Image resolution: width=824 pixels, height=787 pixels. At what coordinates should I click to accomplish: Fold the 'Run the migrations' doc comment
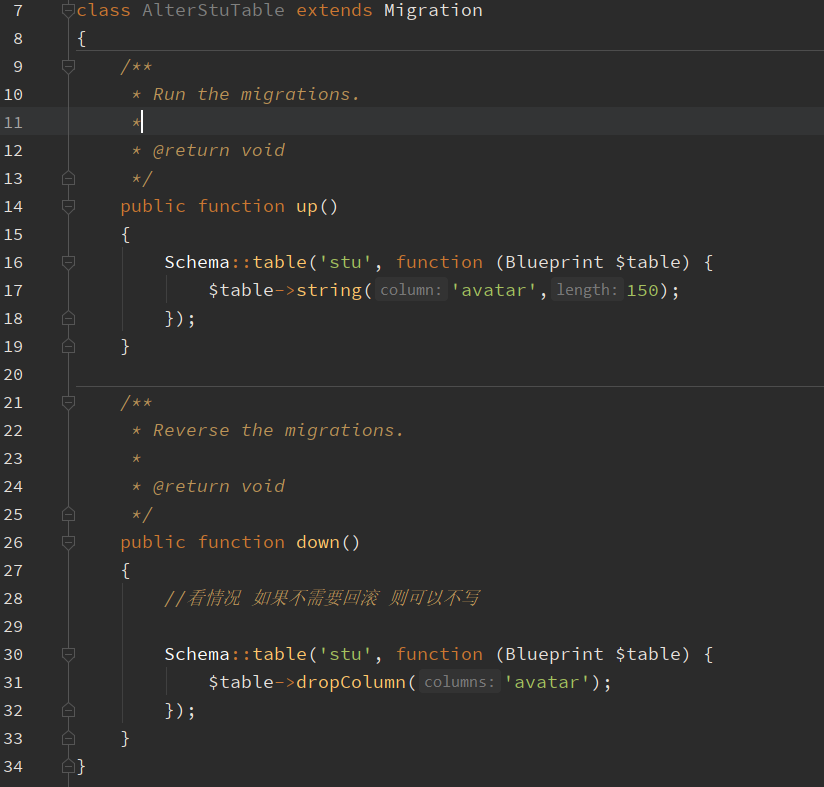[x=68, y=67]
